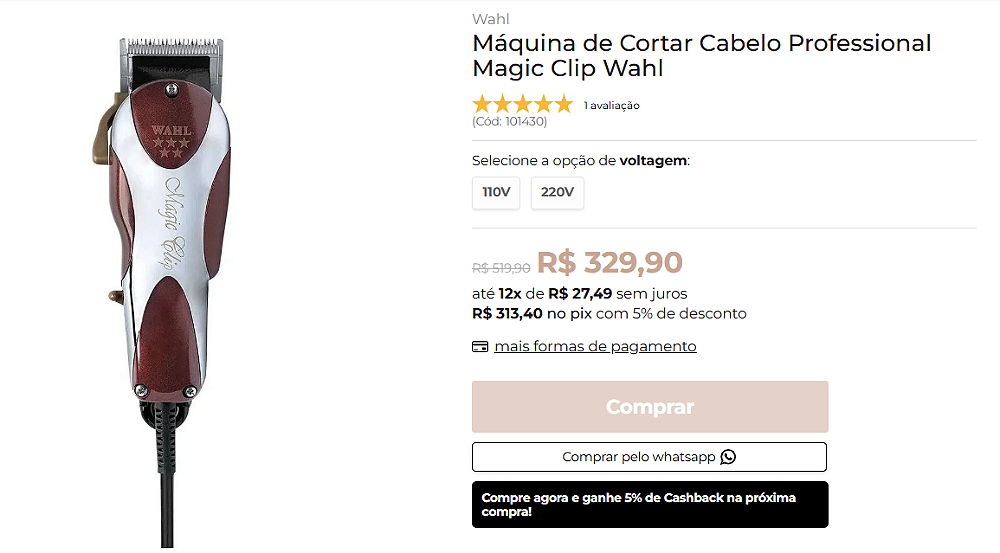Viewport: 1000px width, 553px height.
Task: Click Comprar pelo whatsapp button
Action: coord(649,457)
